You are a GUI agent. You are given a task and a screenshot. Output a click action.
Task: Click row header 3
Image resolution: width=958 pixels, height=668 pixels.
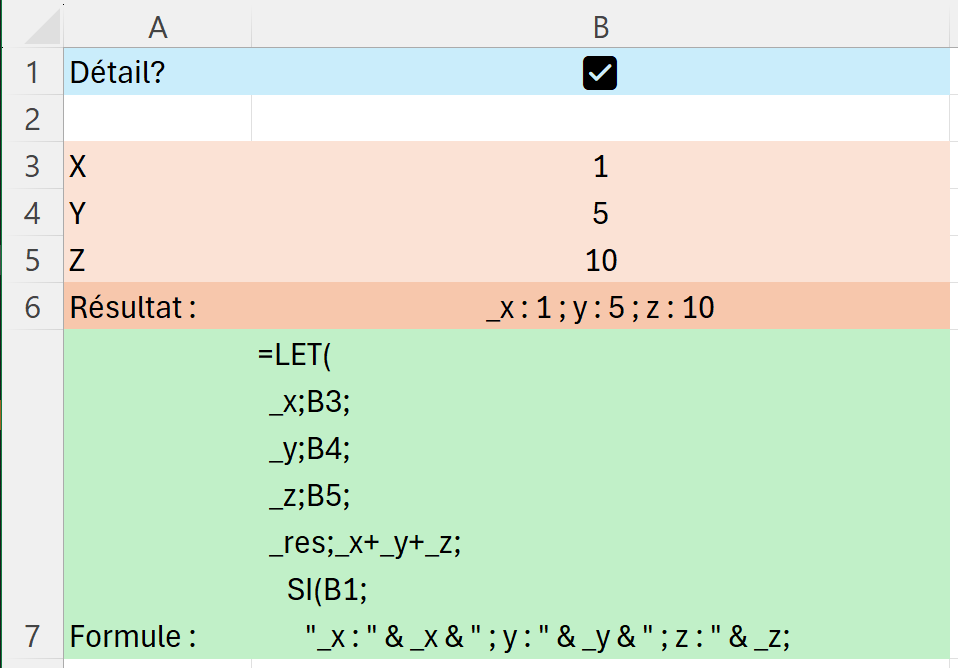(32, 166)
